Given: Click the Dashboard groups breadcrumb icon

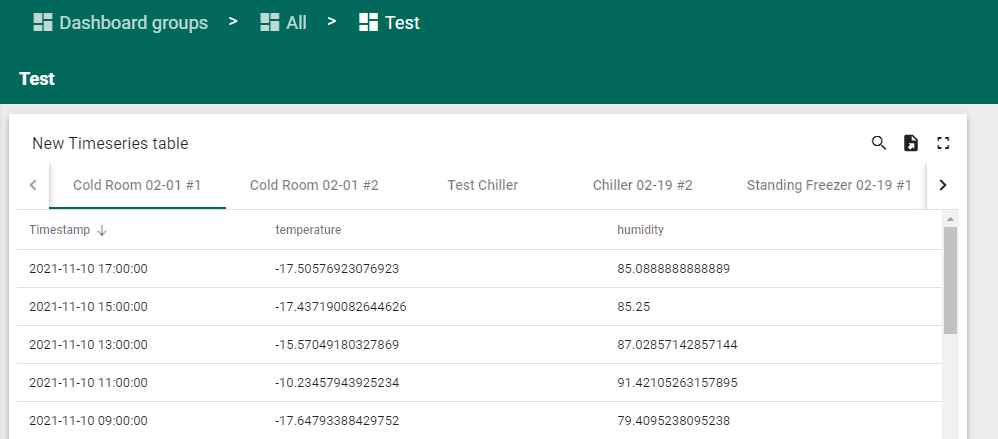Looking at the screenshot, I should [43, 23].
